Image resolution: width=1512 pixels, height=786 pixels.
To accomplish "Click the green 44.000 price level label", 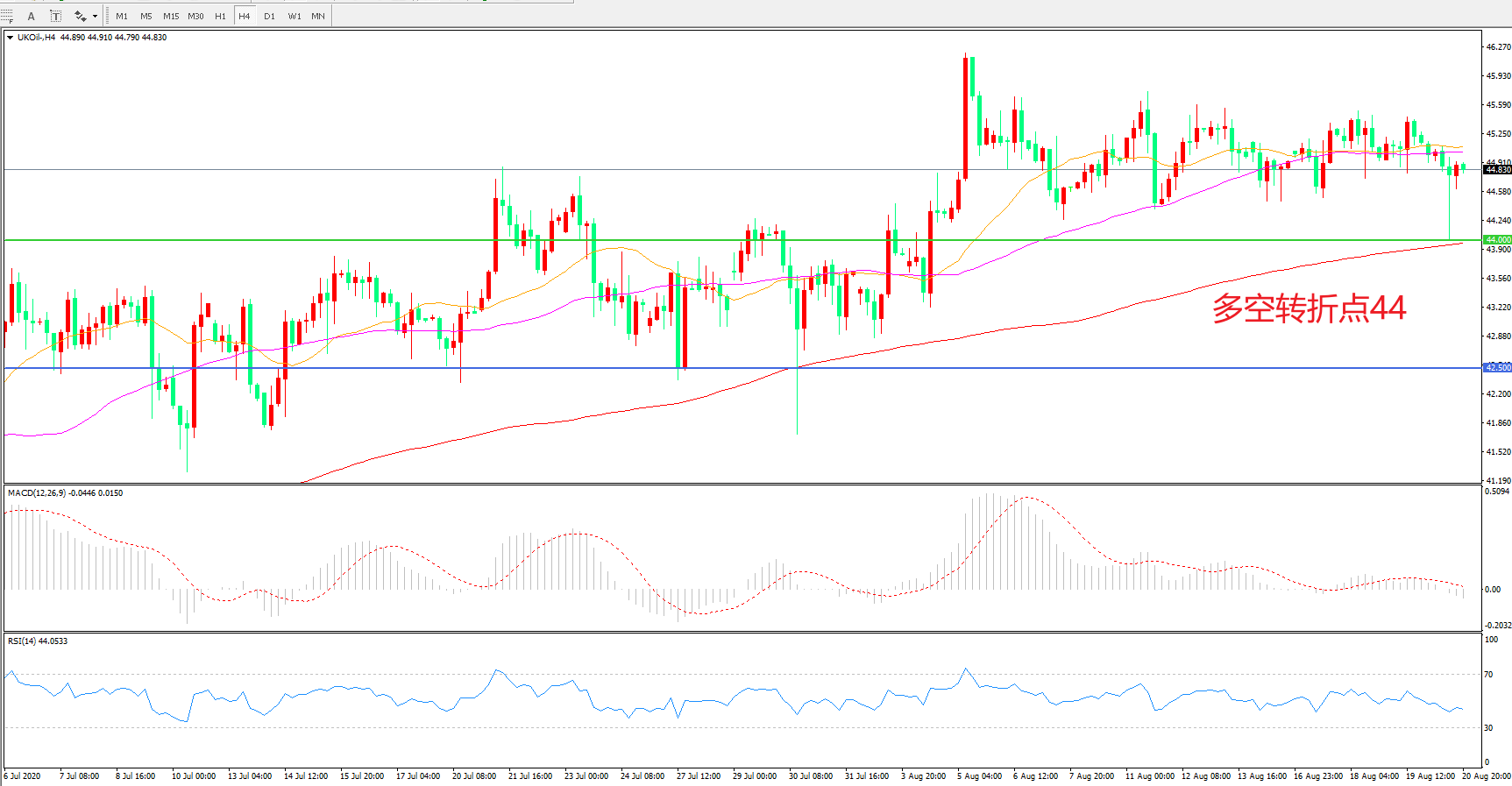I will [x=1497, y=239].
